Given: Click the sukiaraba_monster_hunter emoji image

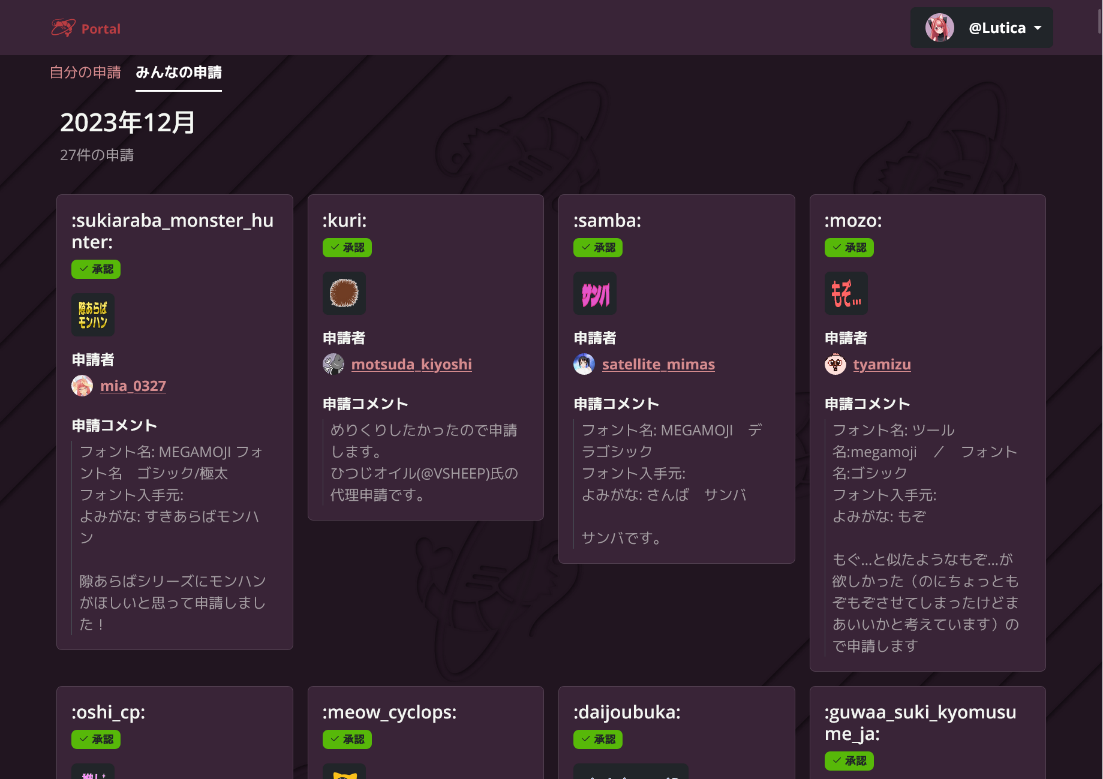Looking at the screenshot, I should tap(93, 315).
